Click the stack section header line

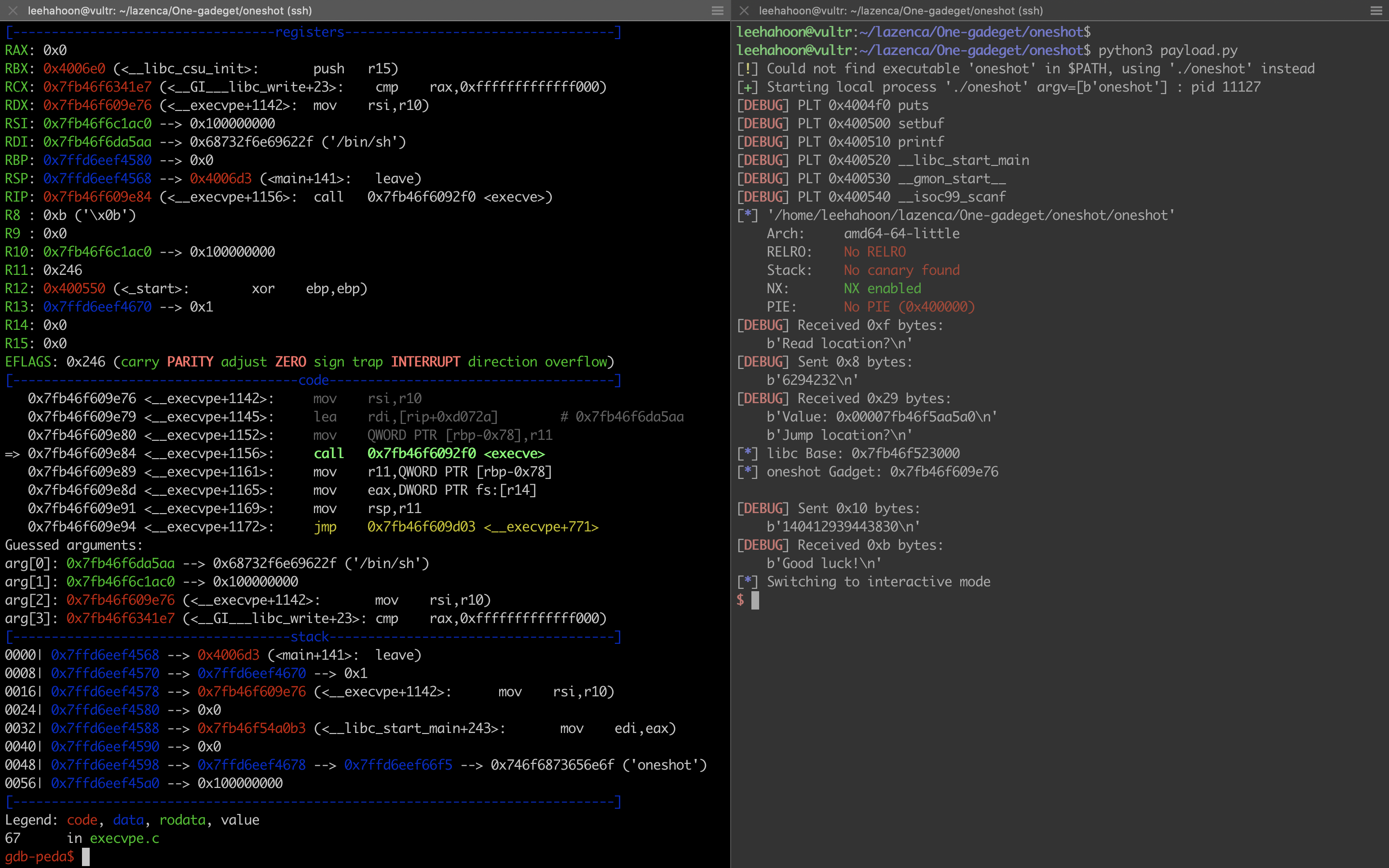point(310,637)
